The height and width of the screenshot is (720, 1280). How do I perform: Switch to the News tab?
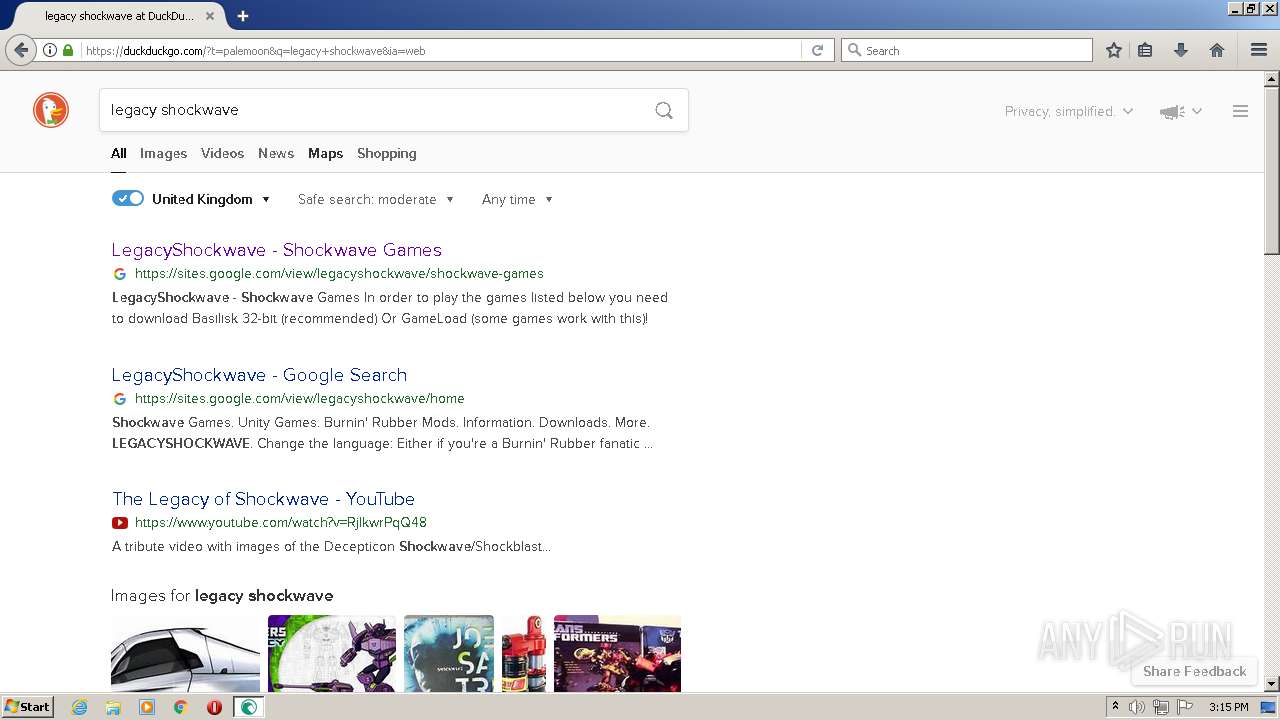point(276,153)
